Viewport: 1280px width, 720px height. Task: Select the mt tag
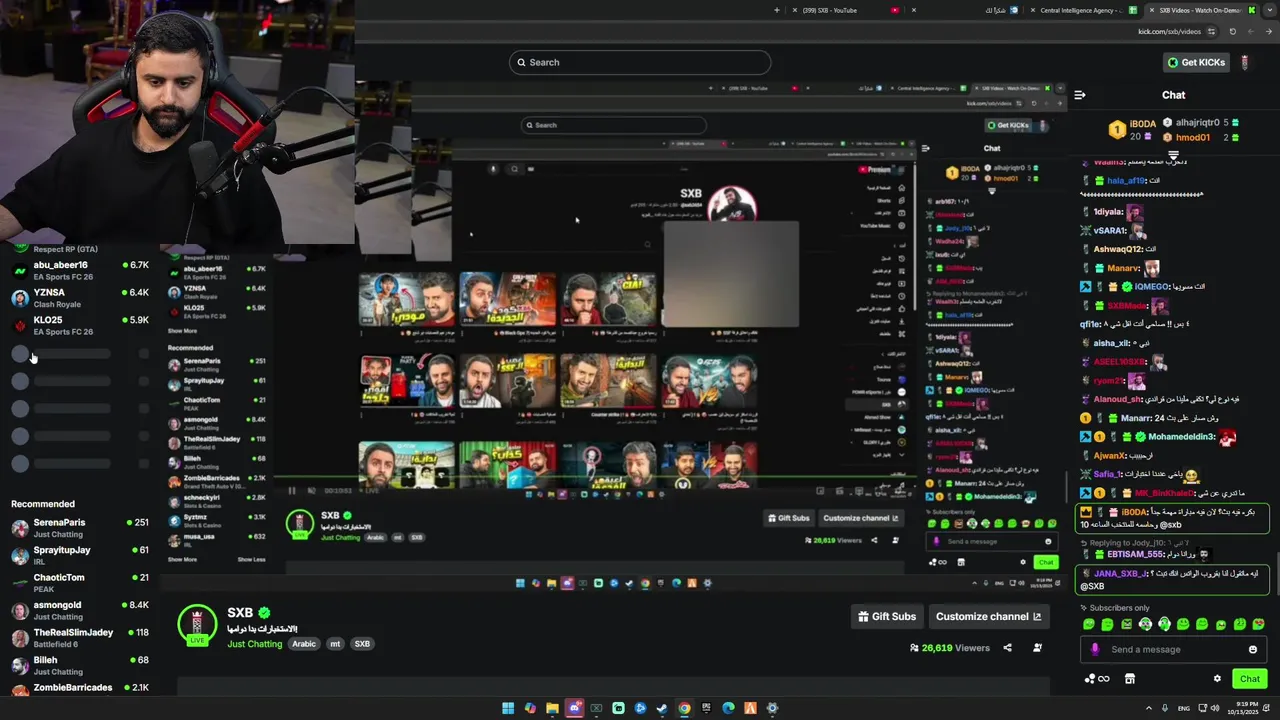(x=336, y=644)
